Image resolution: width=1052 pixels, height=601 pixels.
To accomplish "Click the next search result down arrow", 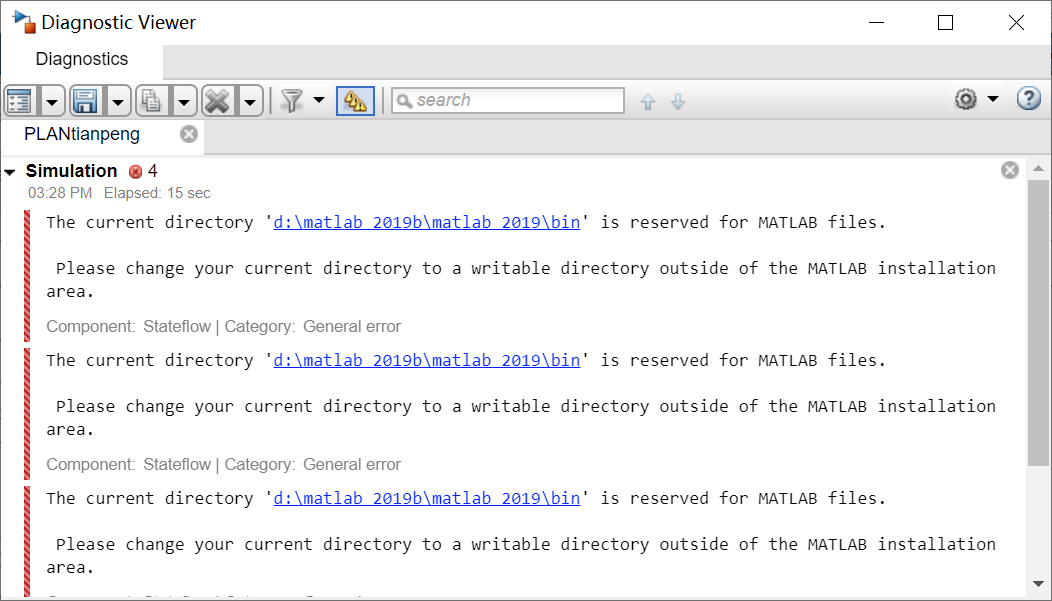I will tap(678, 101).
